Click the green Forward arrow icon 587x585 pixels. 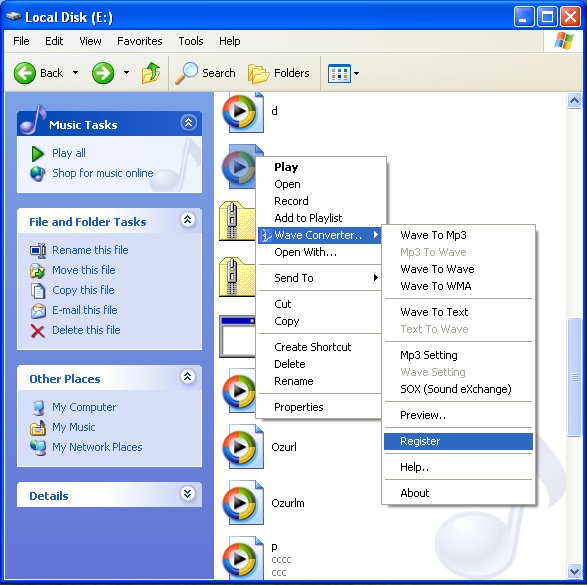coord(103,73)
